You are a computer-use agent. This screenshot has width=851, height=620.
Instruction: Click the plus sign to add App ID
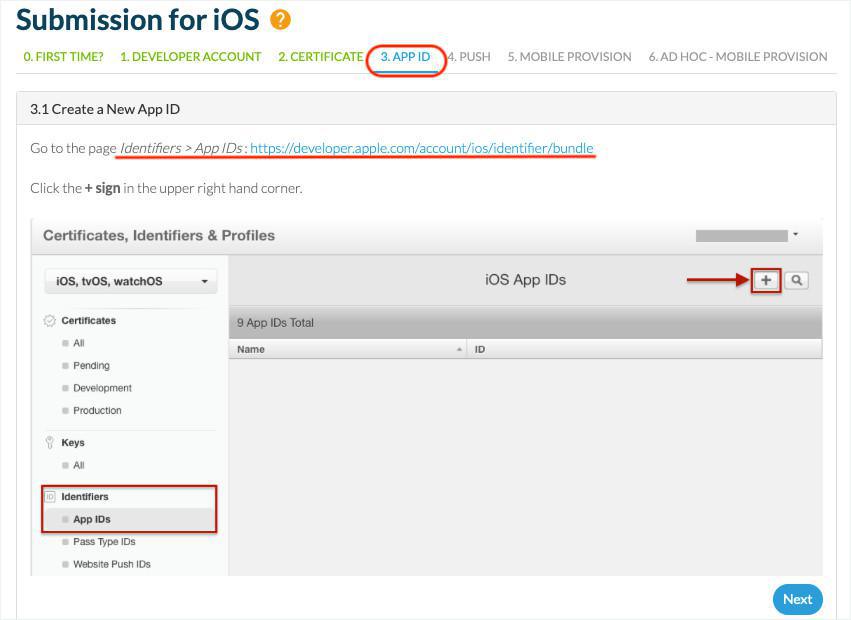point(766,281)
